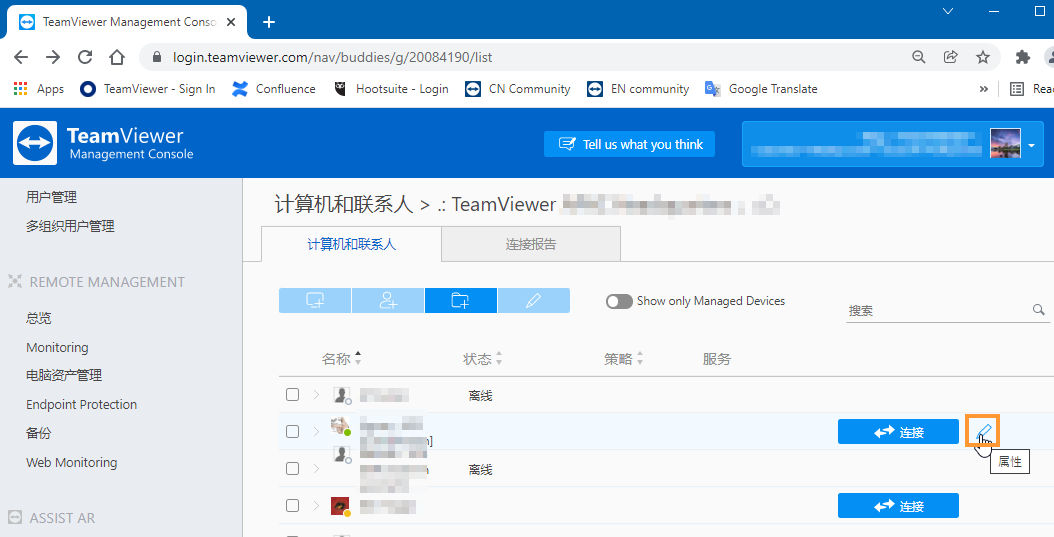Click the share page icon in address bar

point(950,57)
